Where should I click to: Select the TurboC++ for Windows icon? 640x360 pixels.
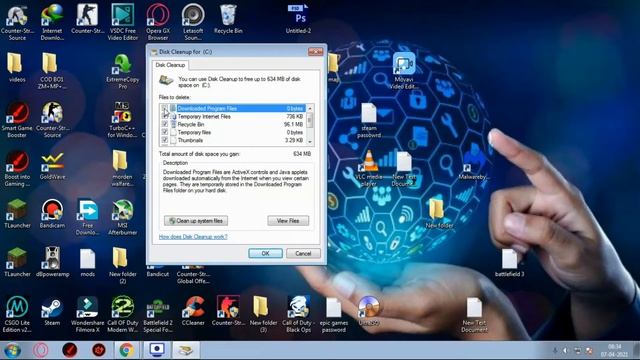[x=122, y=120]
